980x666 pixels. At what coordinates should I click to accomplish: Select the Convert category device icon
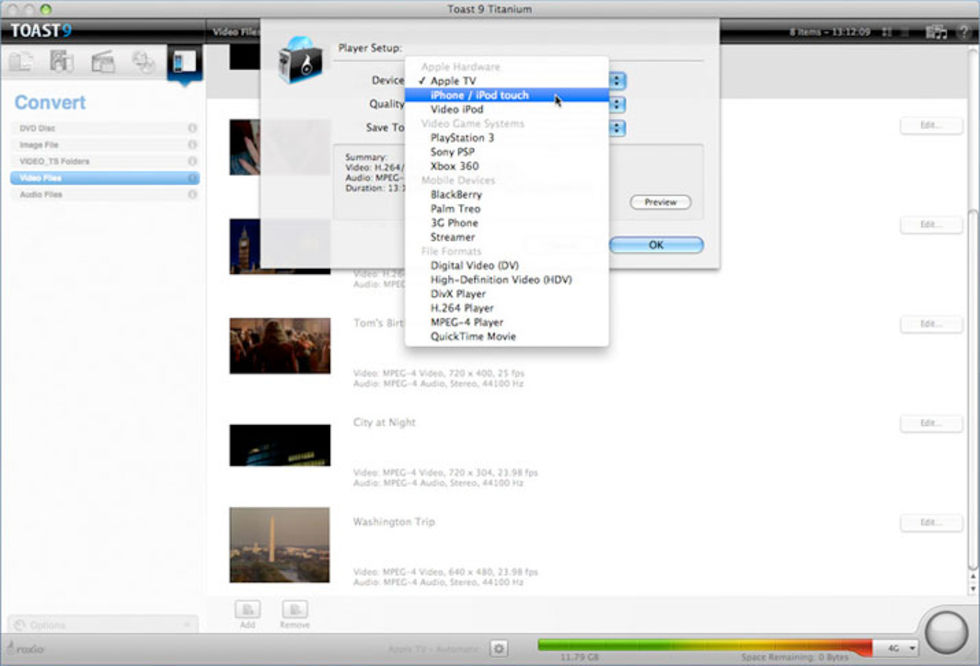tap(184, 62)
